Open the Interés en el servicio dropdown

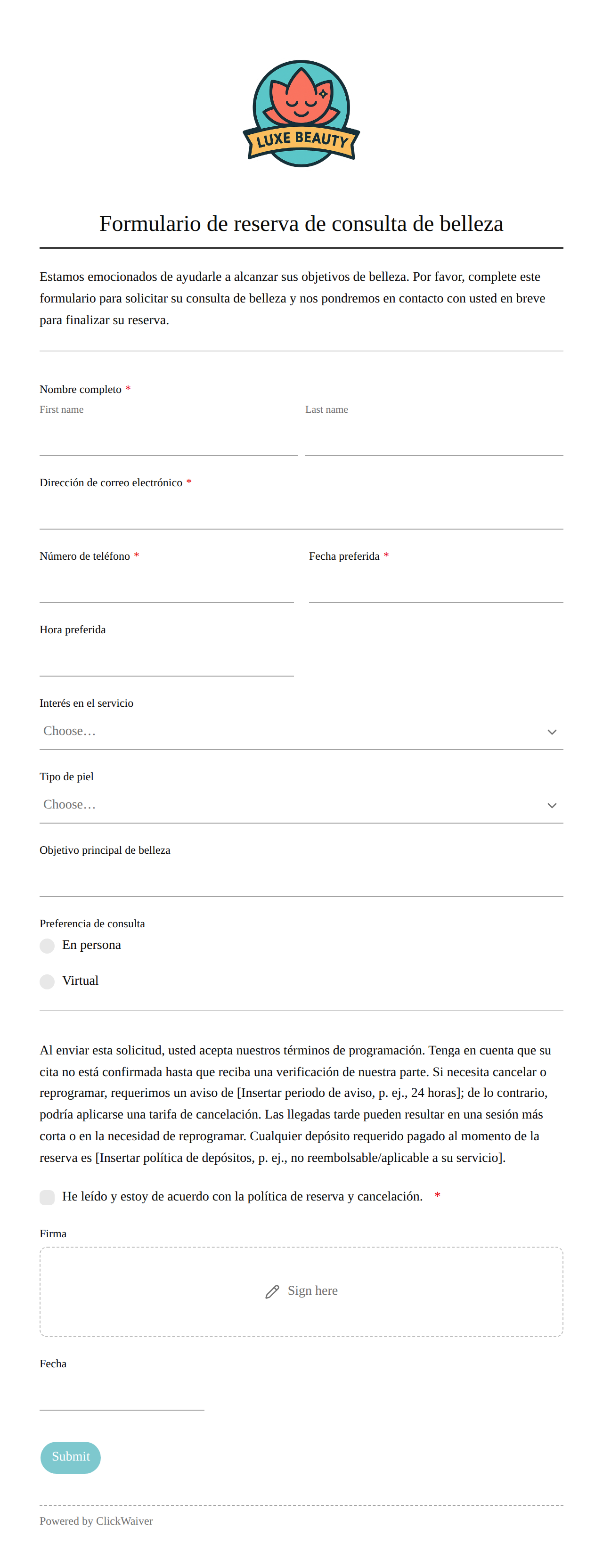click(301, 732)
